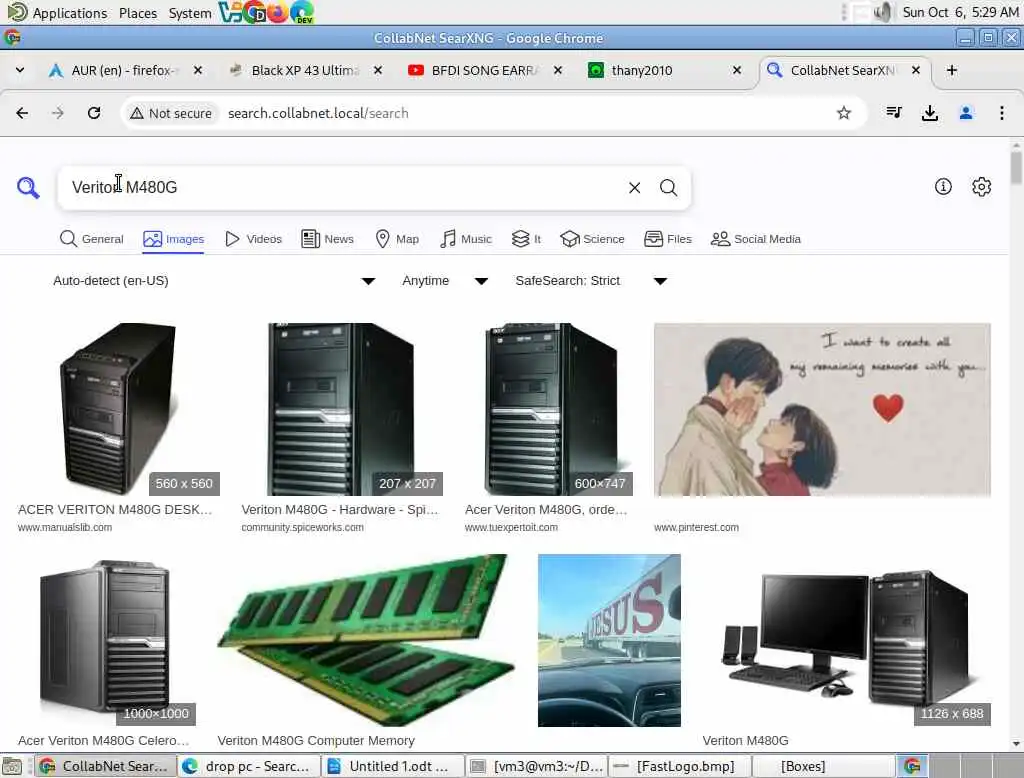This screenshot has width=1024, height=778.
Task: Switch to vm3@vm3 terminal taskbar window
Action: [x=537, y=766]
